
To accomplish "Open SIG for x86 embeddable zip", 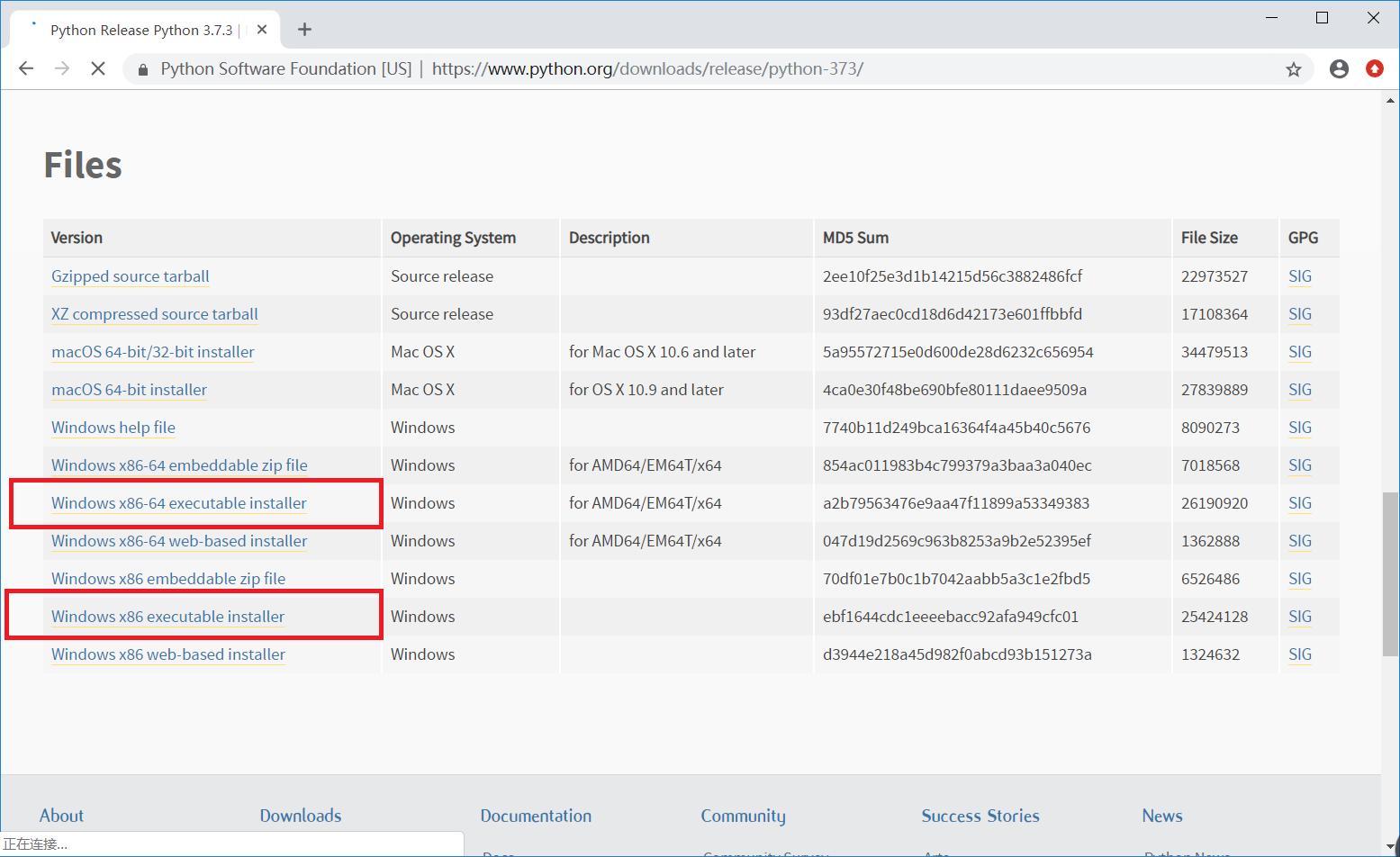I will click(1300, 579).
